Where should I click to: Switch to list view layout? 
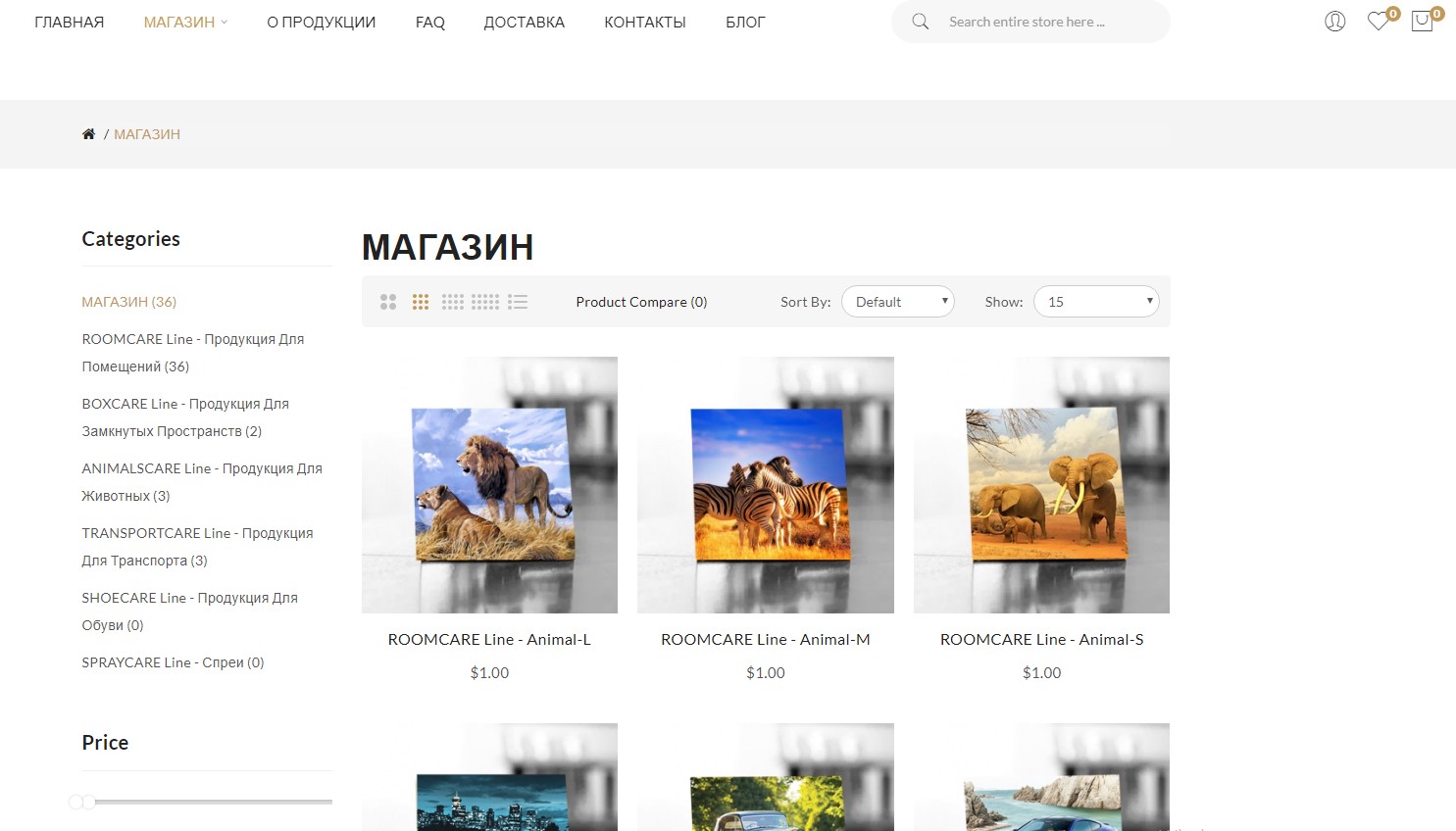[518, 302]
